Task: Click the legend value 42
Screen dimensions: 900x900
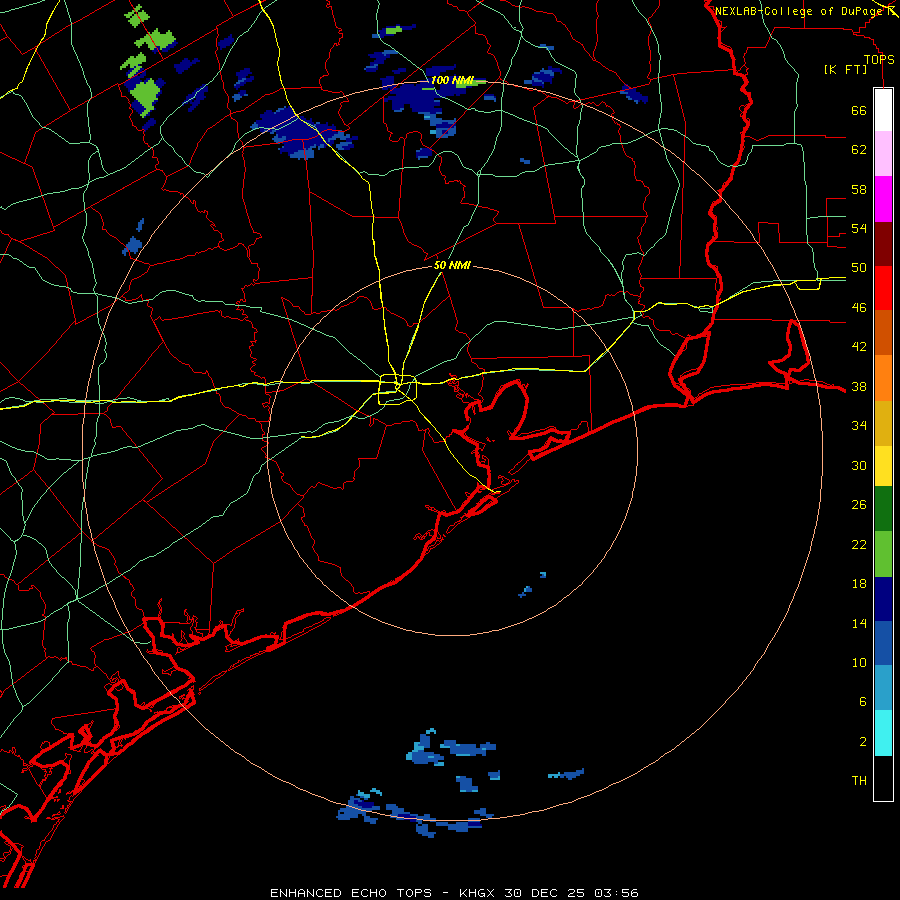Action: coord(859,346)
